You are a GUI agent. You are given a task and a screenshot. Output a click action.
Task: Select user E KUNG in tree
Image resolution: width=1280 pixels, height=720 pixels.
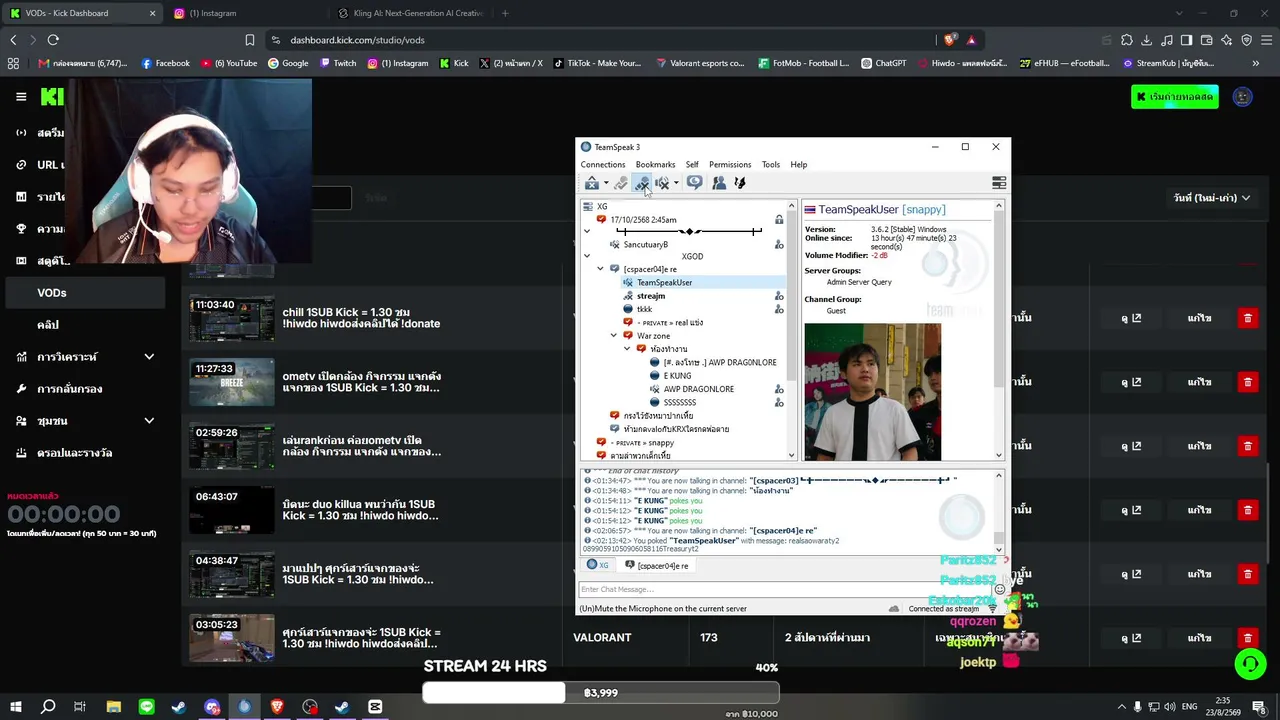677,376
